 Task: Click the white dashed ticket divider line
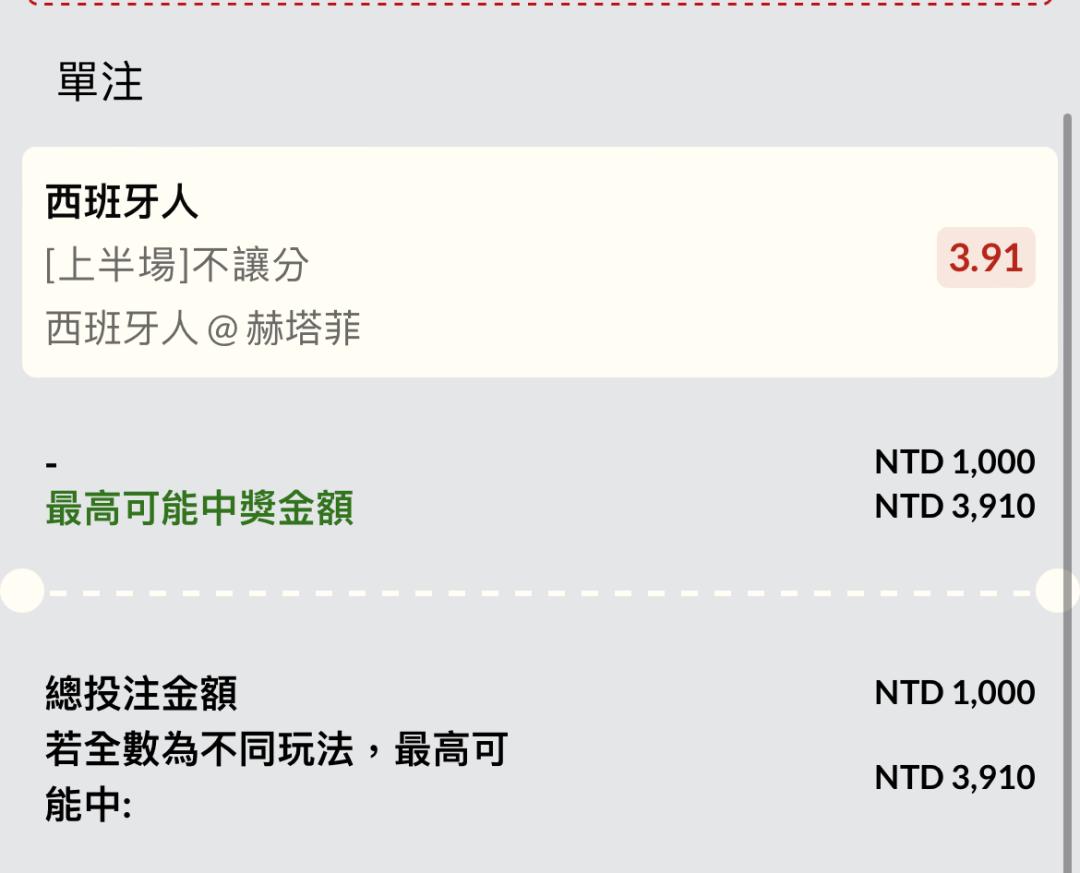pyautogui.click(x=540, y=591)
